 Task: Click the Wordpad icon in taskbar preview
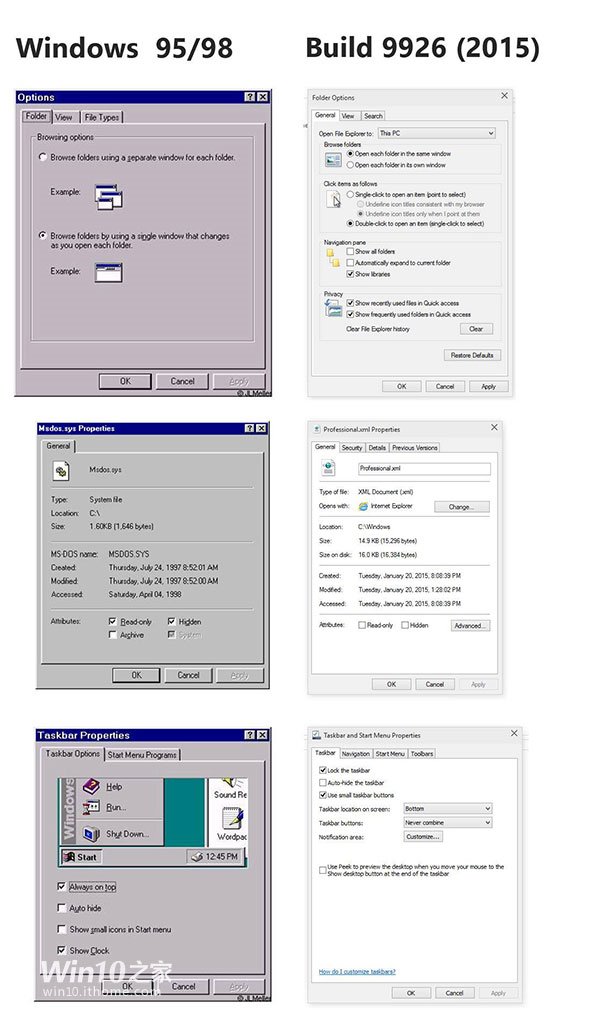pyautogui.click(x=232, y=819)
